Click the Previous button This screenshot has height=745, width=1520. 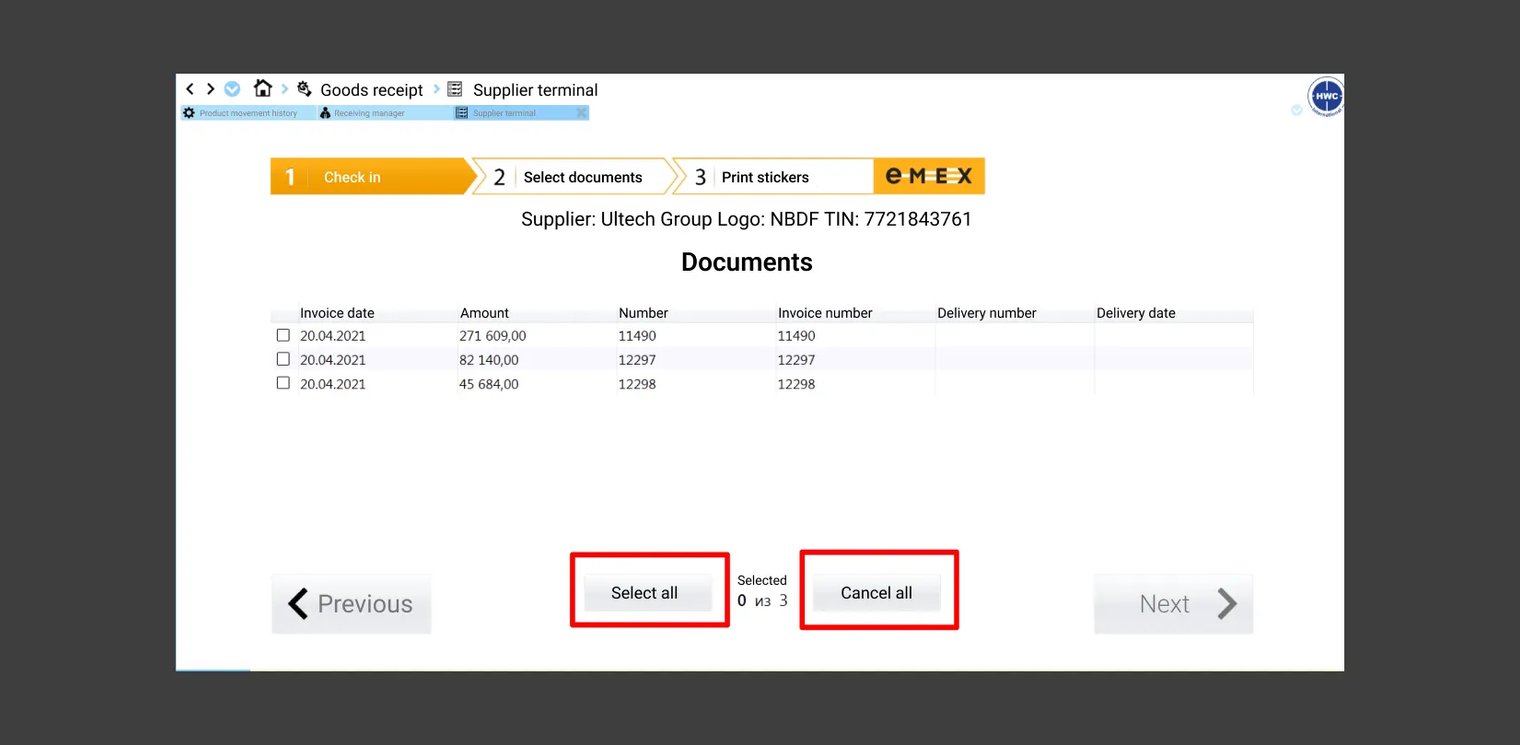pyautogui.click(x=351, y=604)
